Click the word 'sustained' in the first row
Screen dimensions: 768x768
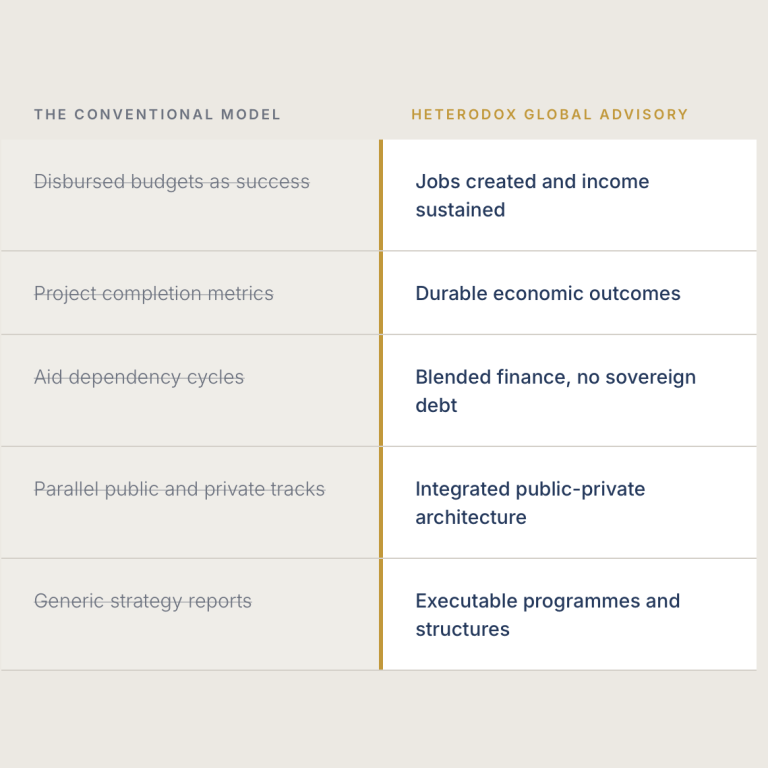pyautogui.click(x=460, y=210)
